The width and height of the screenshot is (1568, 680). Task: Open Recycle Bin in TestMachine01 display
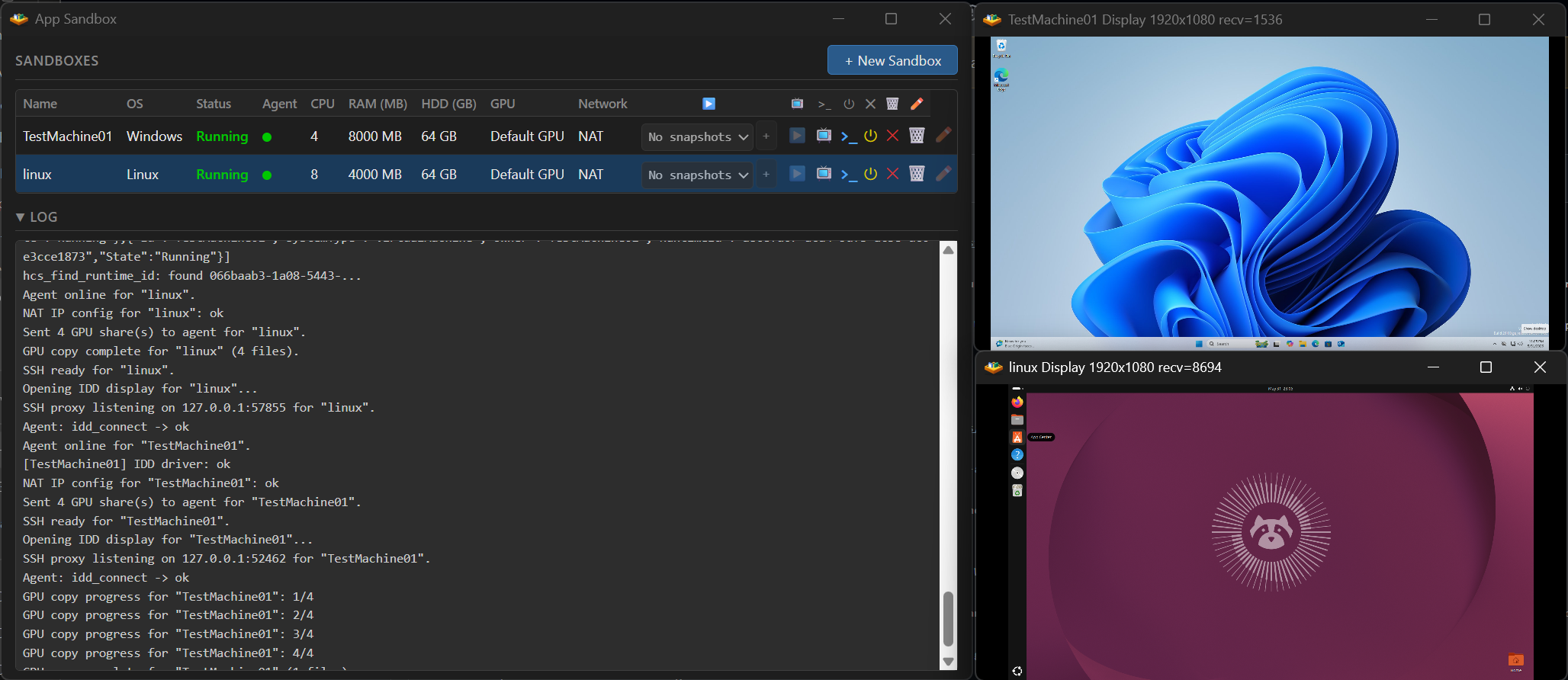tap(1001, 49)
